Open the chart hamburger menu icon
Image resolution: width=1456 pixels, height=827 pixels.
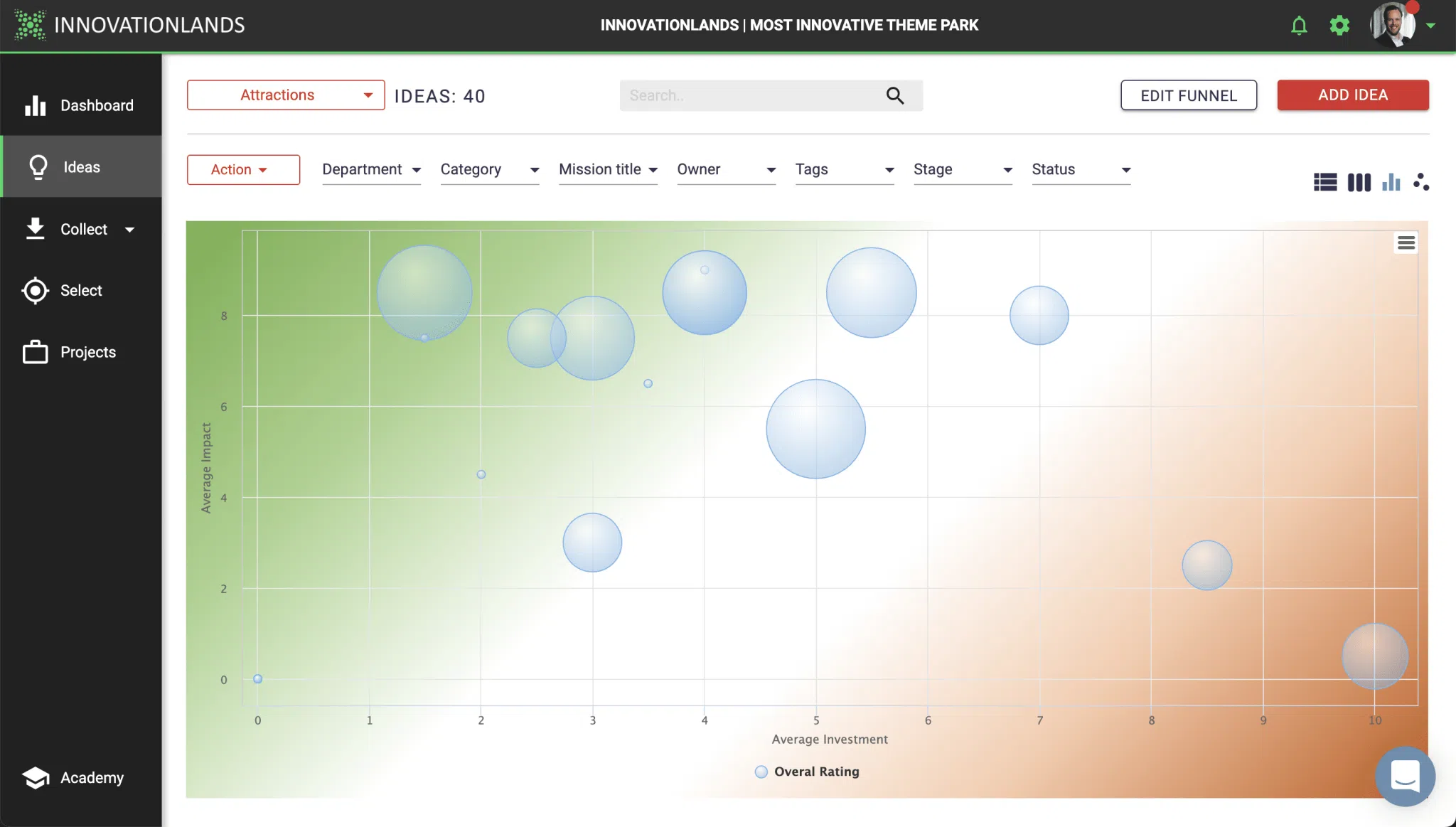[1406, 243]
